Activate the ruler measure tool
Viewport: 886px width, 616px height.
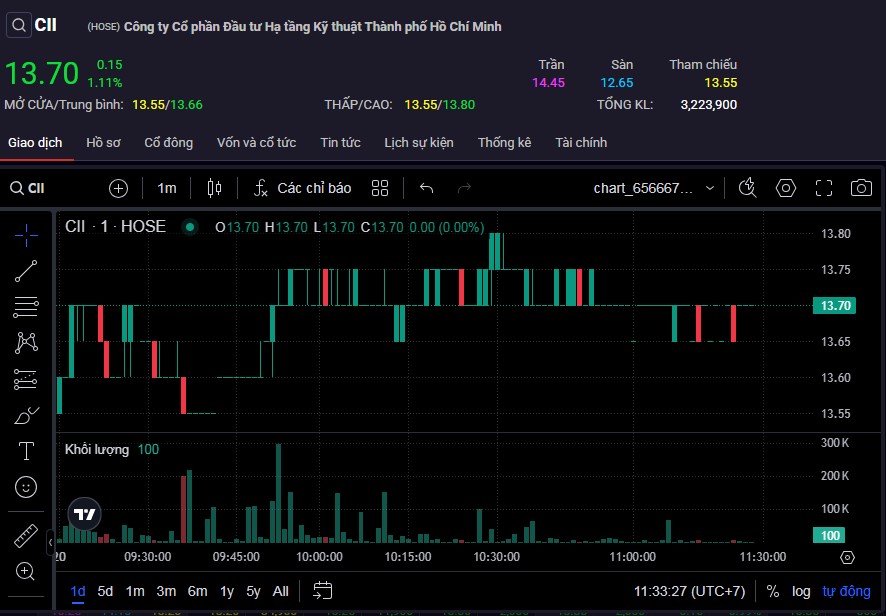tap(27, 536)
